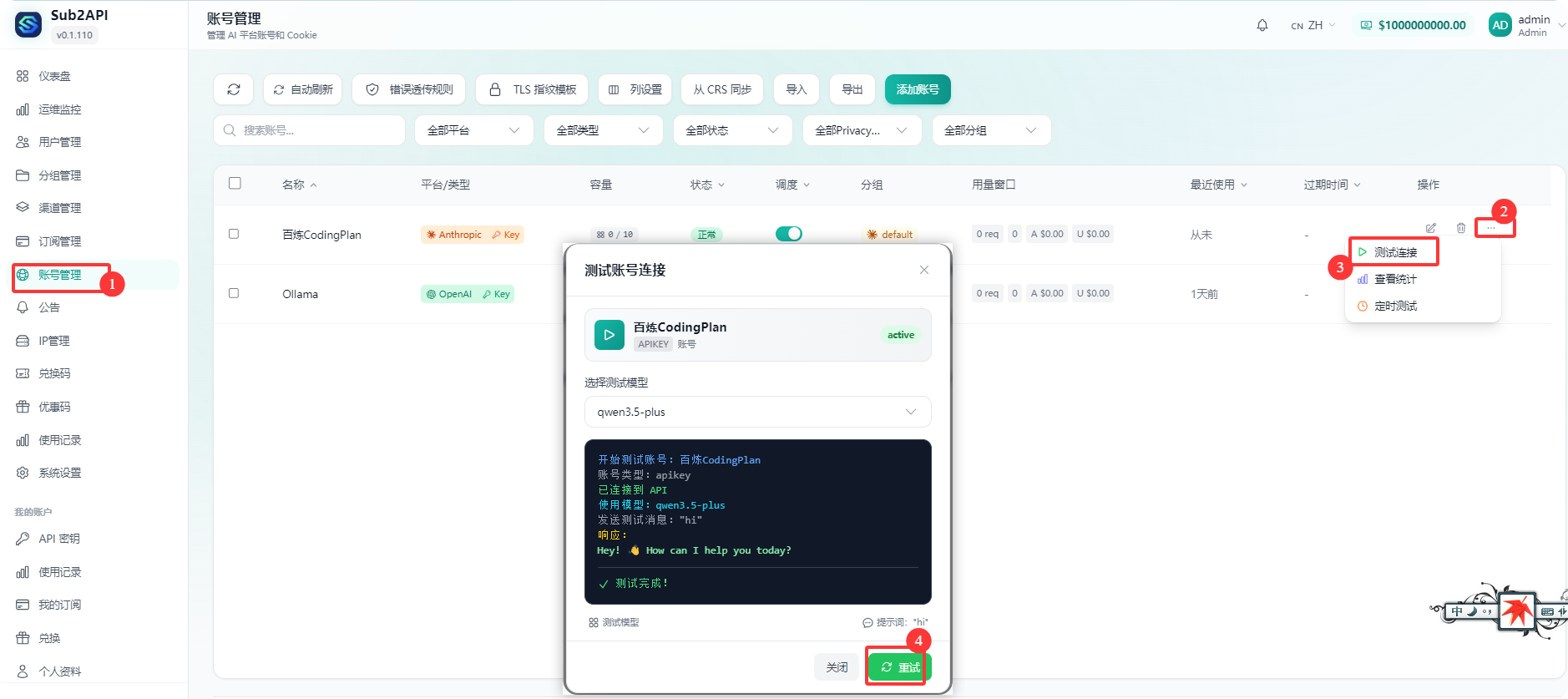Click the 添加账号 button
This screenshot has height=699, width=1568.
coord(917,89)
